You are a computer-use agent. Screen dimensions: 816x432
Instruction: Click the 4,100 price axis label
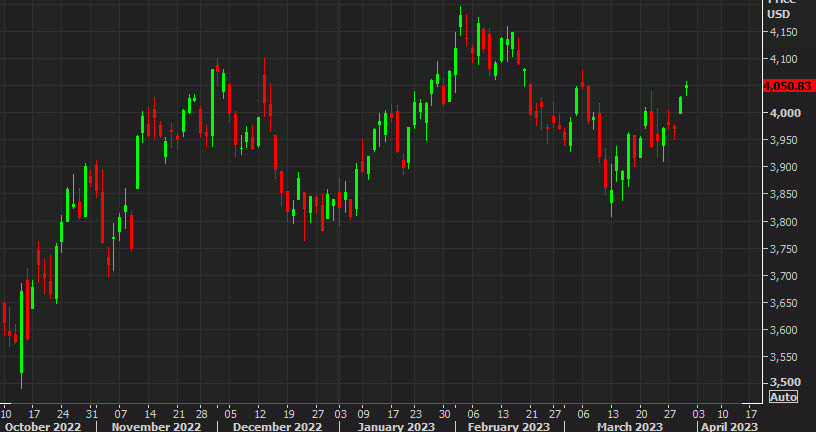[783, 59]
